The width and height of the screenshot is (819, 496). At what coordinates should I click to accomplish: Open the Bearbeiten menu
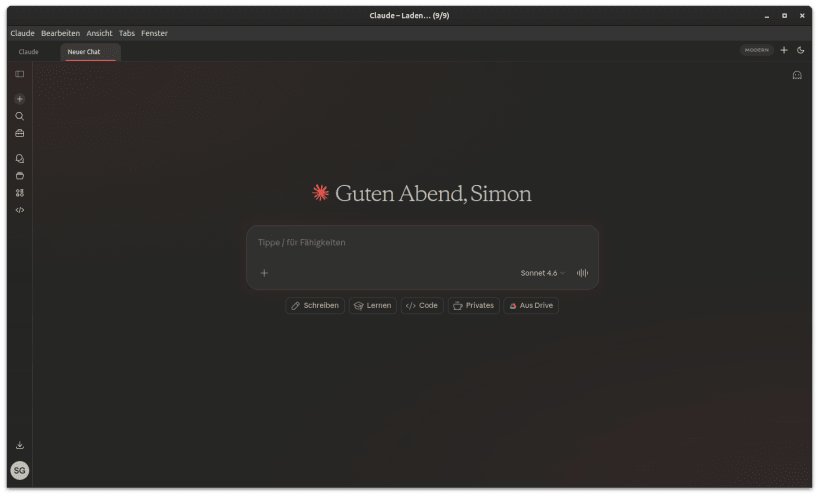tap(61, 33)
